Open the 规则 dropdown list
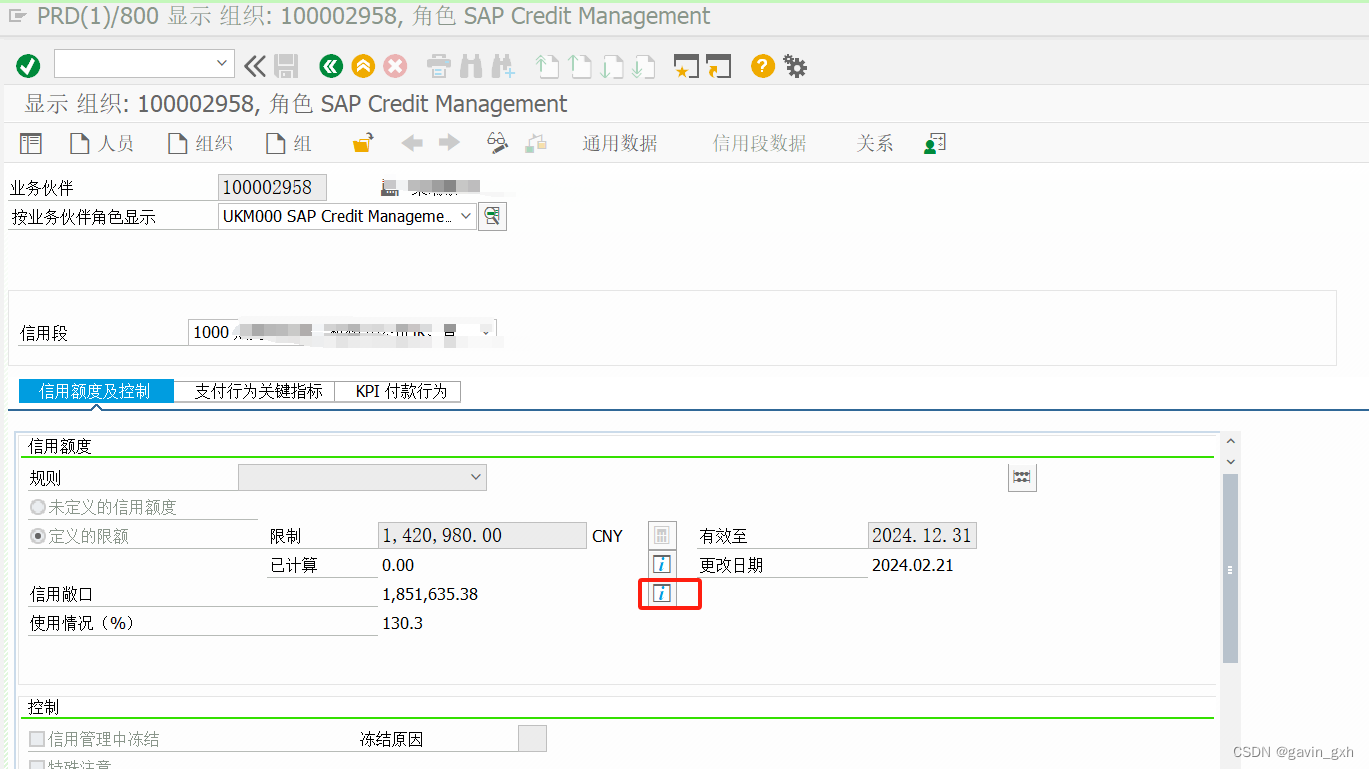 476,477
